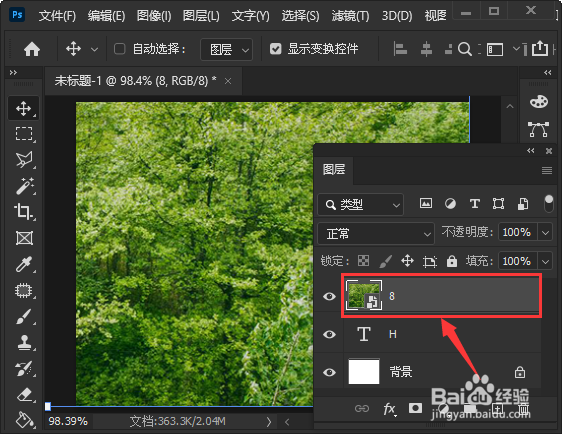Toggle lock transparent pixels

363,261
